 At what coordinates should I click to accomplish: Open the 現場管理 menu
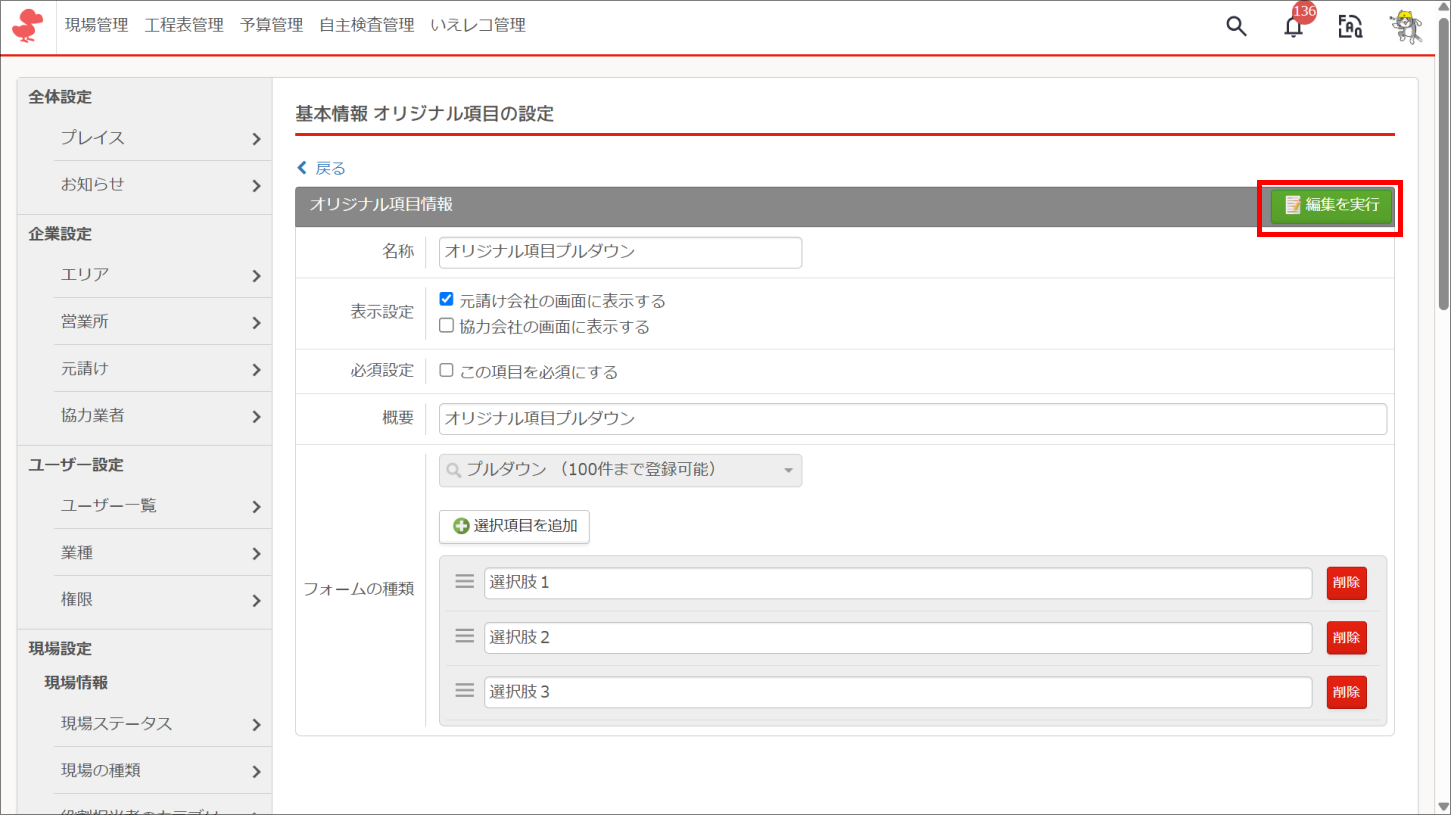(96, 26)
